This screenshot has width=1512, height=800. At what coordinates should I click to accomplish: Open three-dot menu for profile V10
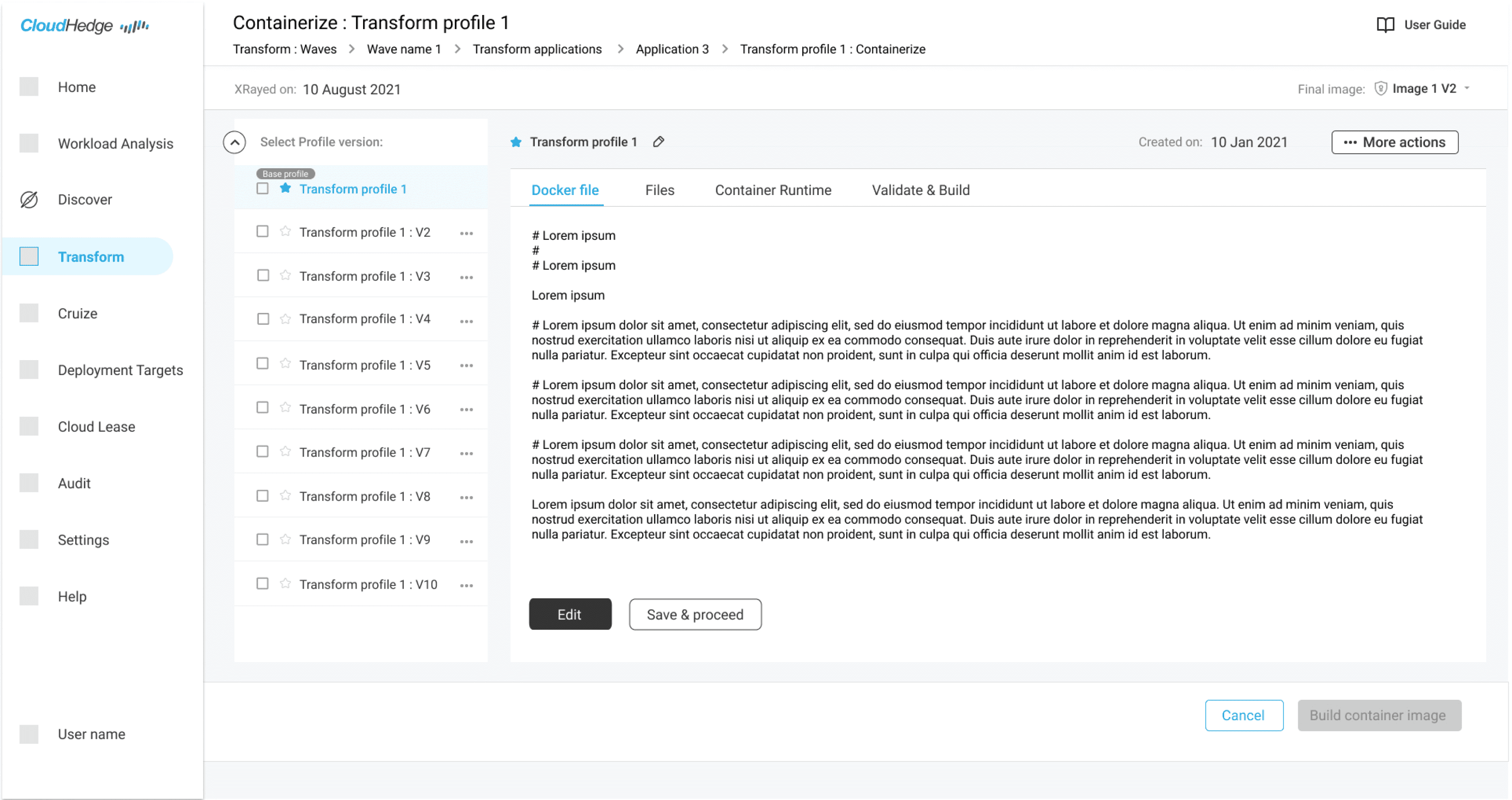pyautogui.click(x=467, y=585)
